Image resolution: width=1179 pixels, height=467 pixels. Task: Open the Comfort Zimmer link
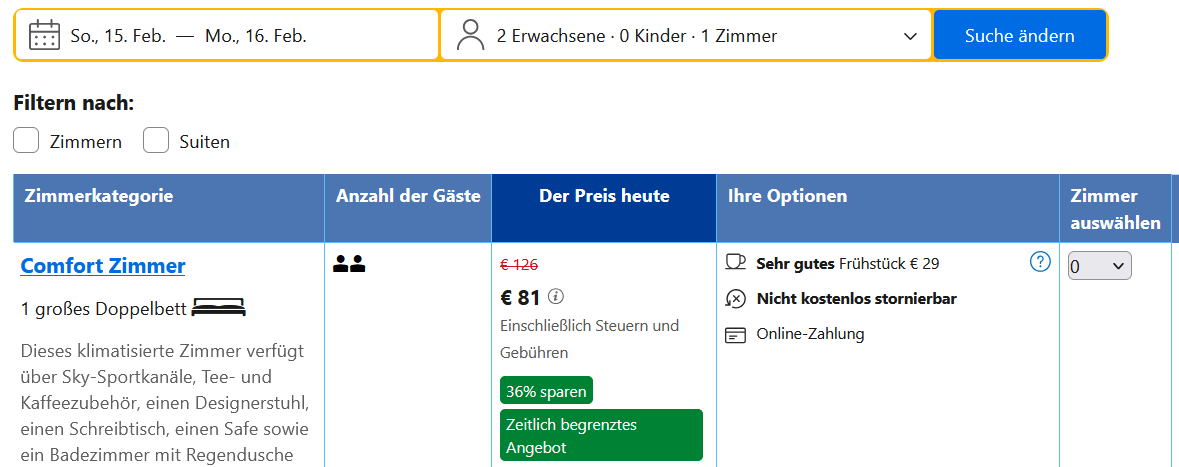click(103, 266)
